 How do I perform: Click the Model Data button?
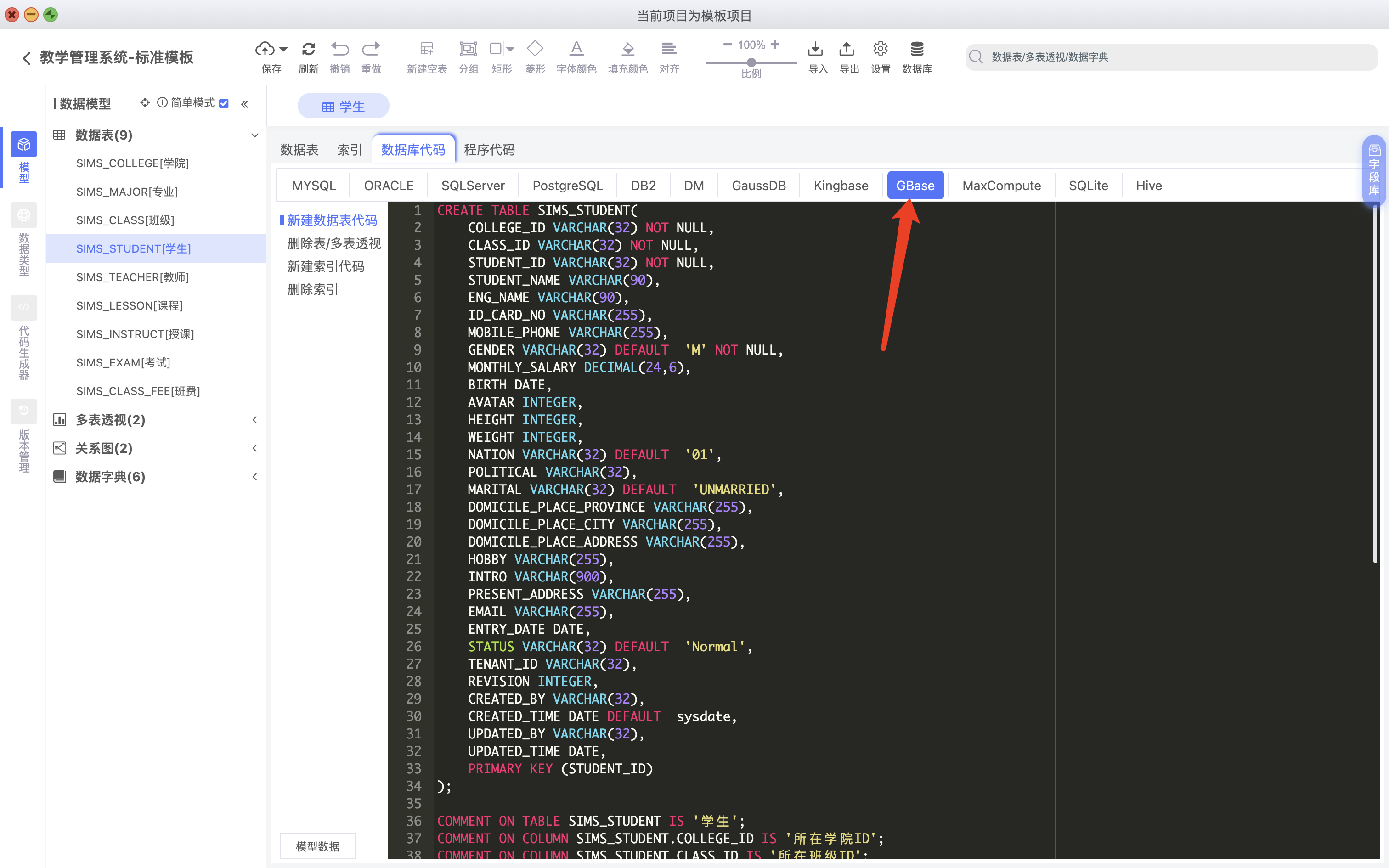click(317, 845)
